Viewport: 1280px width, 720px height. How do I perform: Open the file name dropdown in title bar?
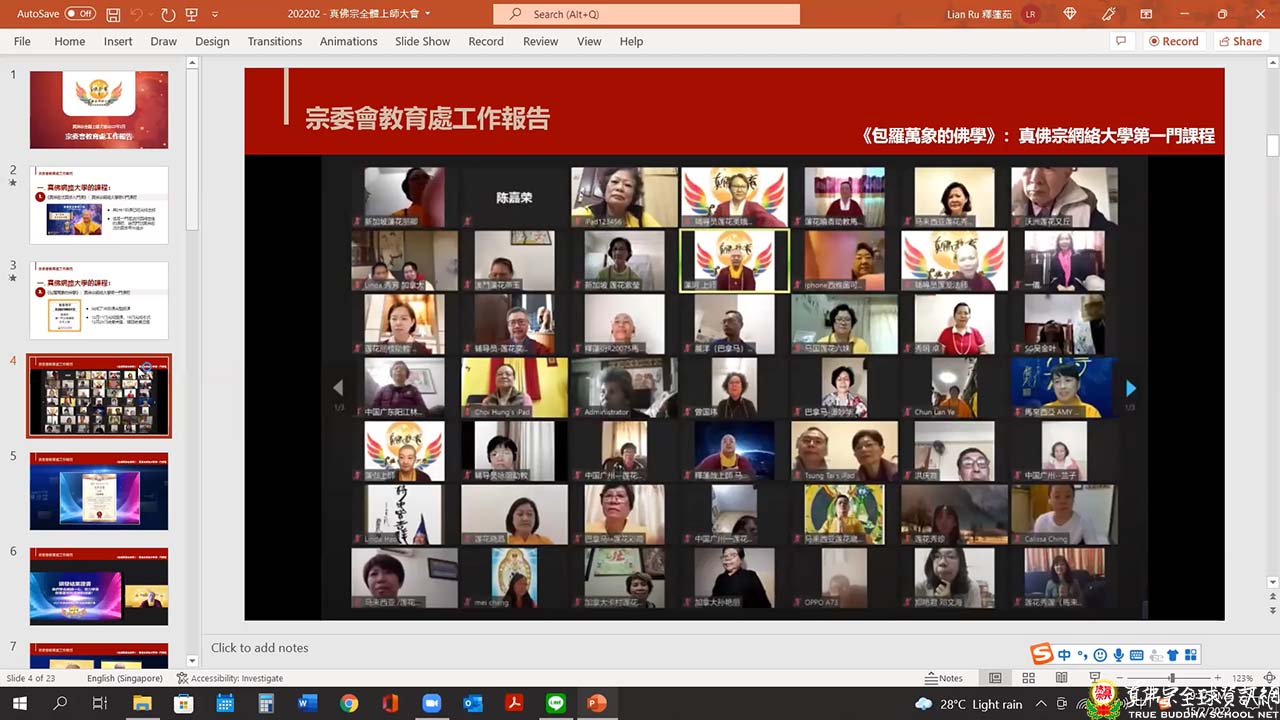pyautogui.click(x=428, y=14)
